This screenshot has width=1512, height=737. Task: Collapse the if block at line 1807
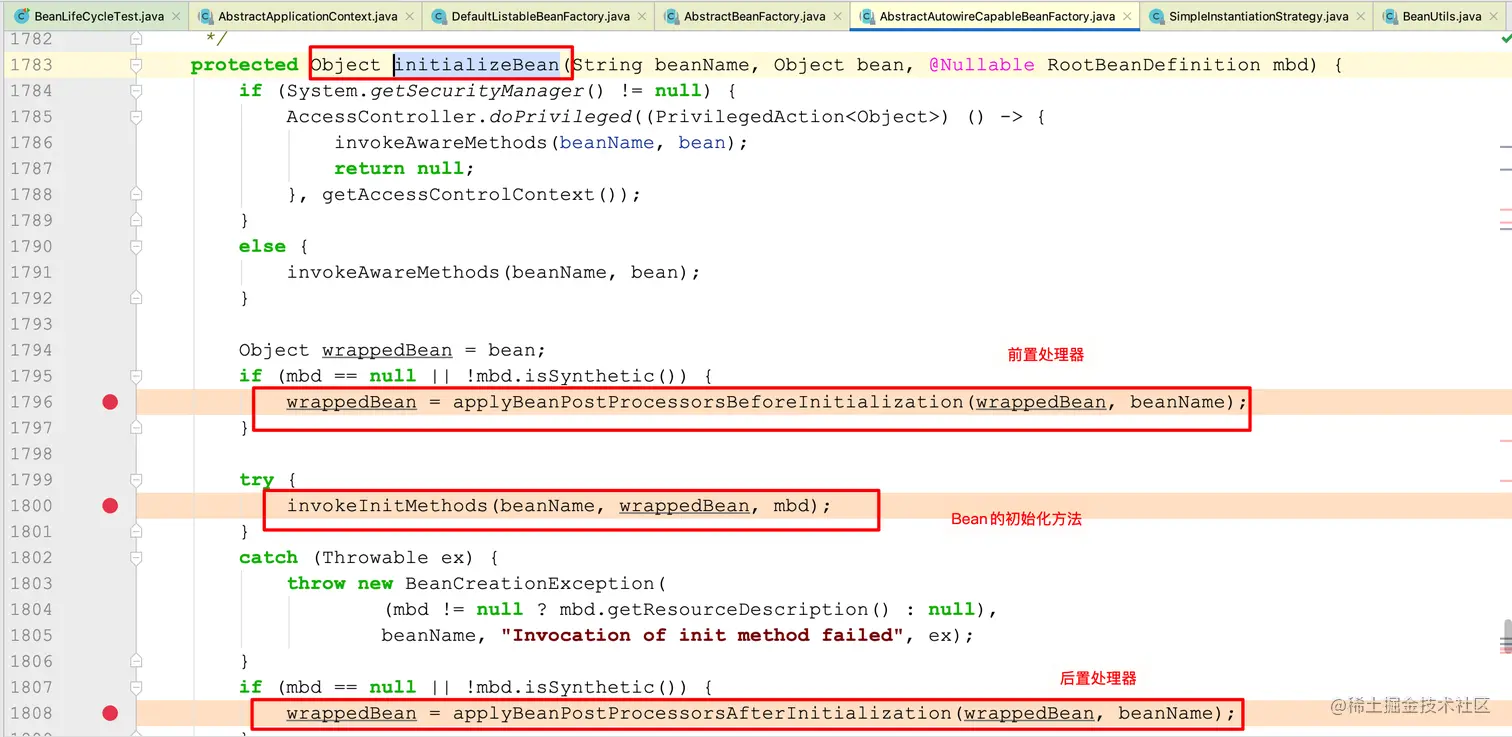[136, 687]
